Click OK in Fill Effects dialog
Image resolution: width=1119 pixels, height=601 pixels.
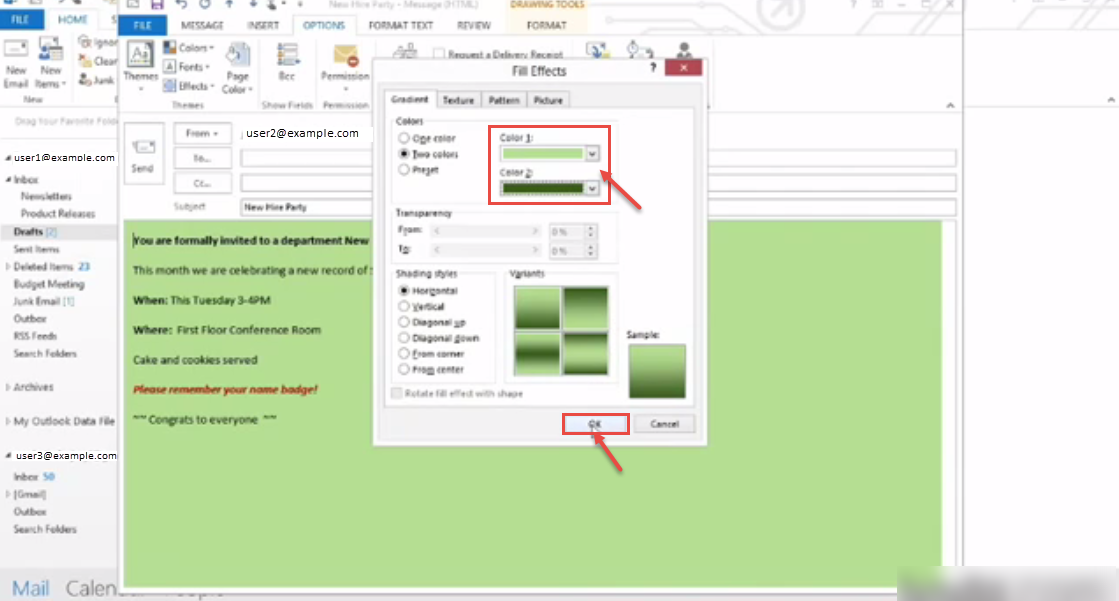[x=595, y=424]
